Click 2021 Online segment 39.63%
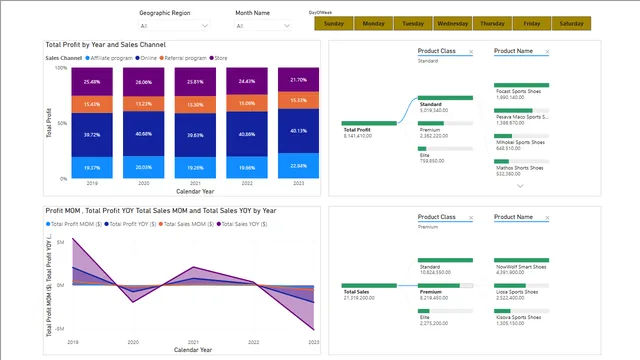This screenshot has height=360, width=640. 195,135
